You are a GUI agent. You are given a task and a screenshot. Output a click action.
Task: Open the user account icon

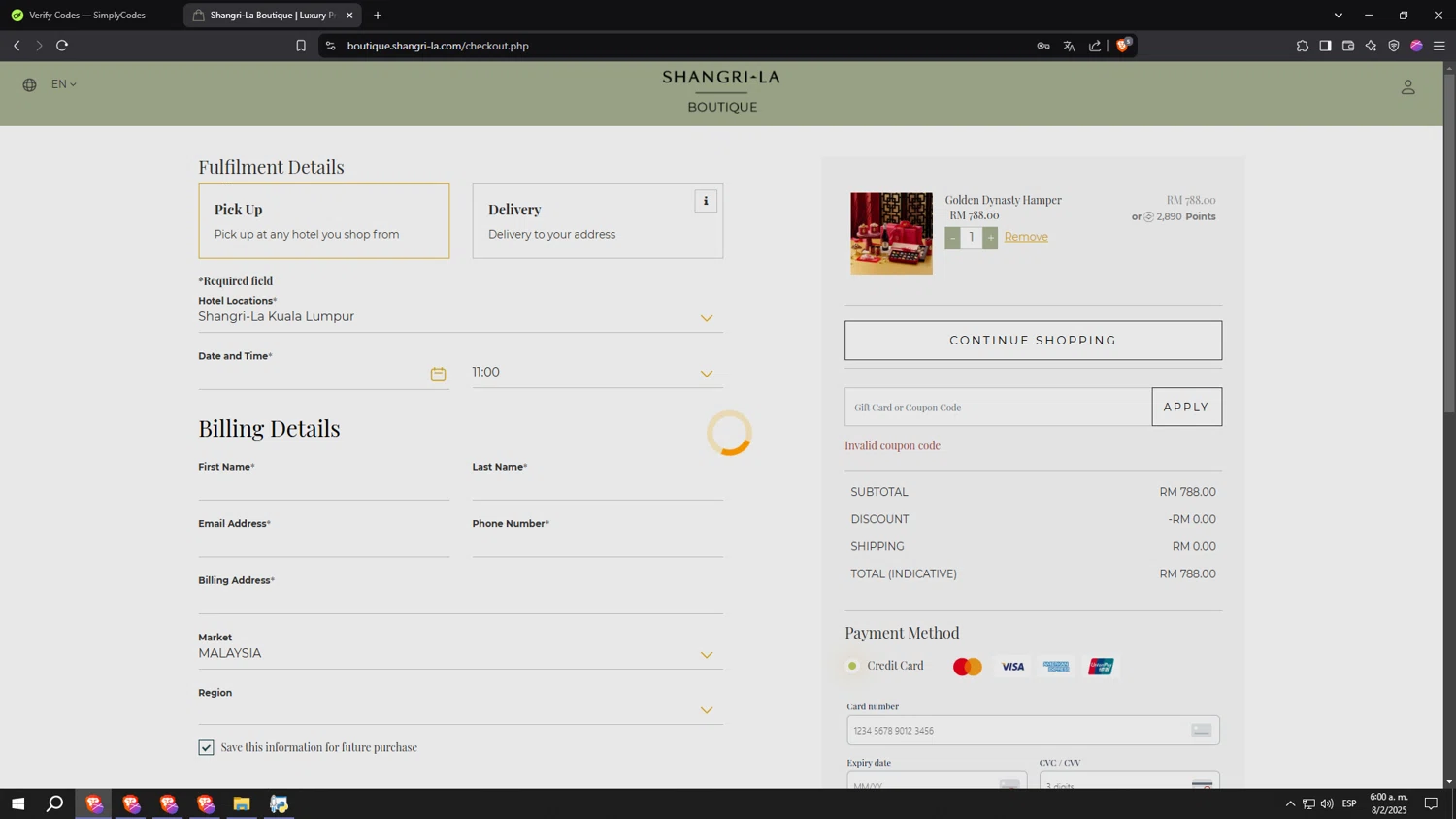(x=1407, y=87)
